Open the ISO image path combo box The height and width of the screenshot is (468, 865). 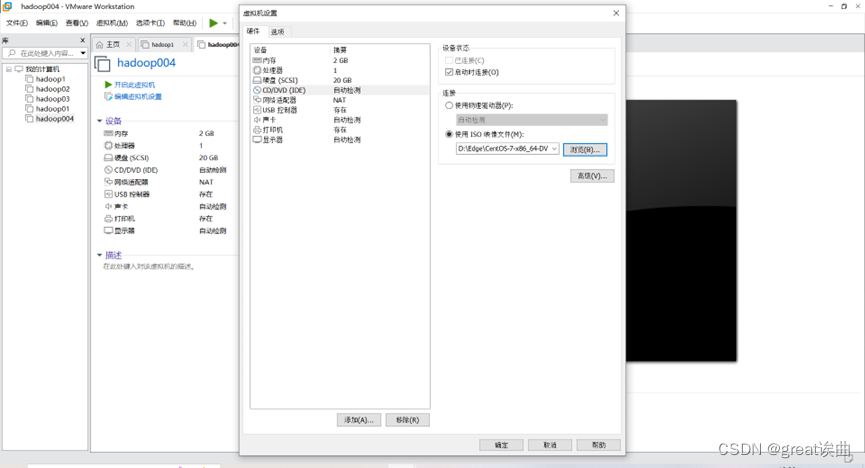tap(508, 148)
